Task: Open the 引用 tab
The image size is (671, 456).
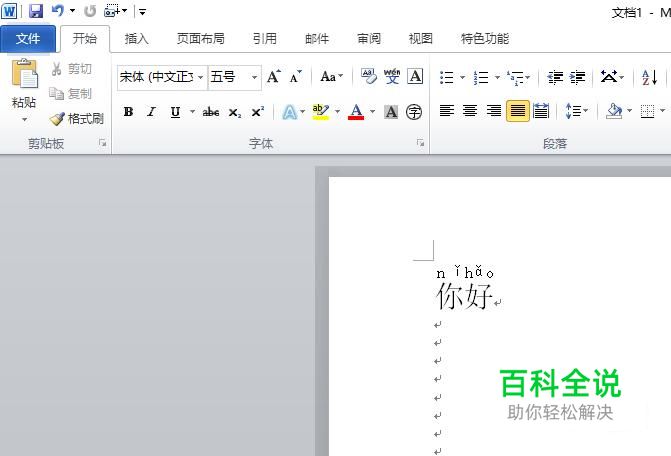Action: pos(264,39)
